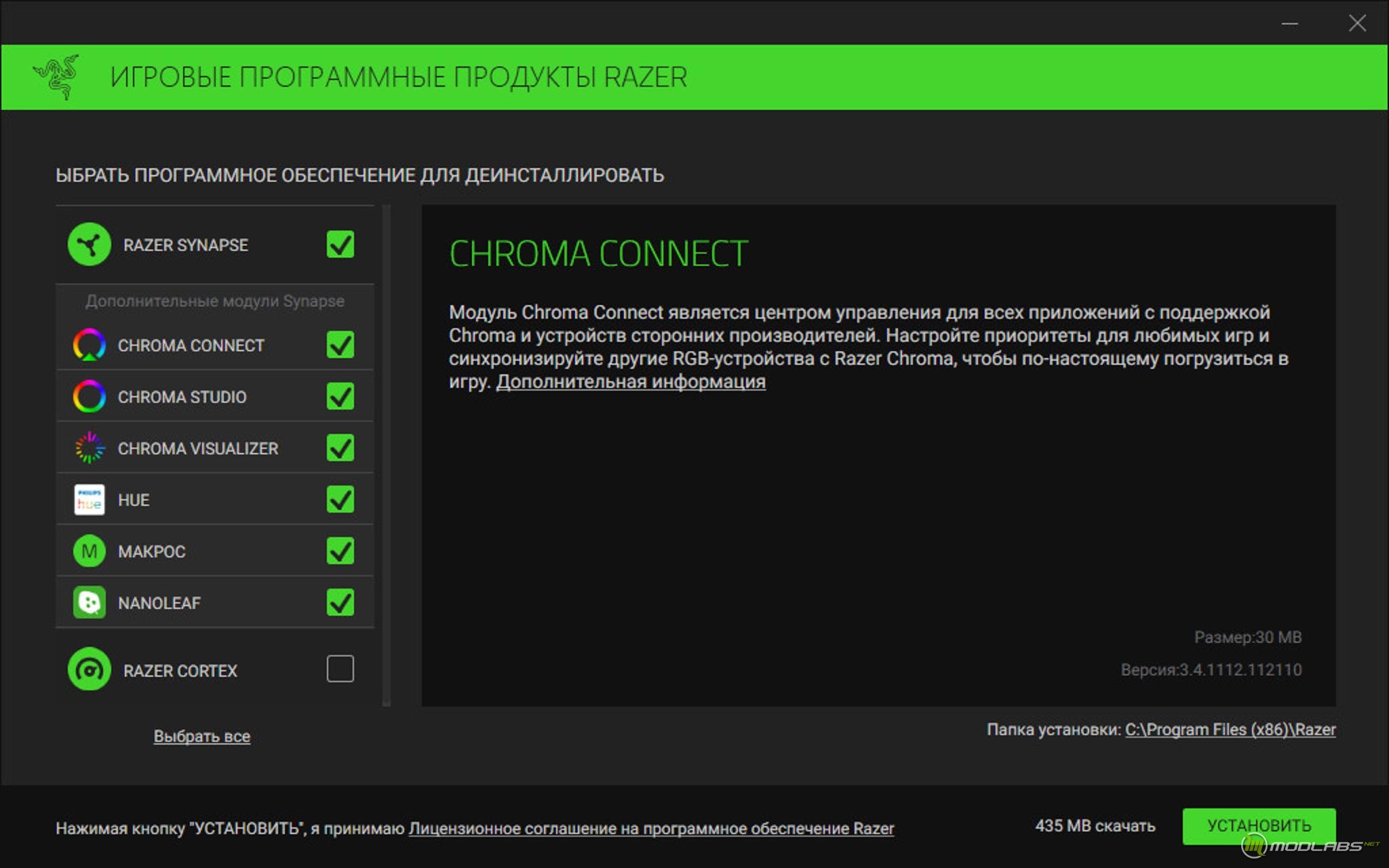Screen dimensions: 1389x868
Task: Select the RAZER SYNAPSE label
Action: (186, 245)
